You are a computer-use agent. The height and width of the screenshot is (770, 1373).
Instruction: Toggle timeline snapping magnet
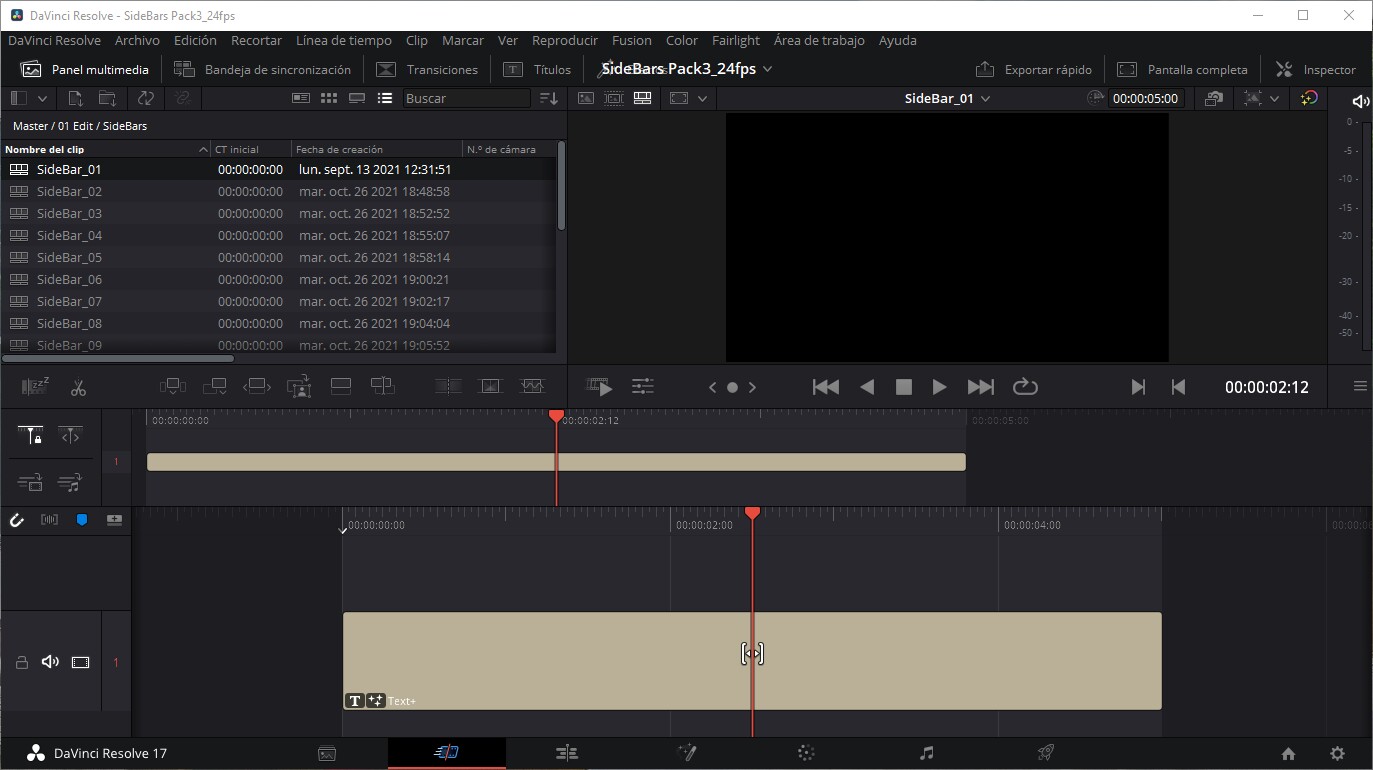coord(17,520)
